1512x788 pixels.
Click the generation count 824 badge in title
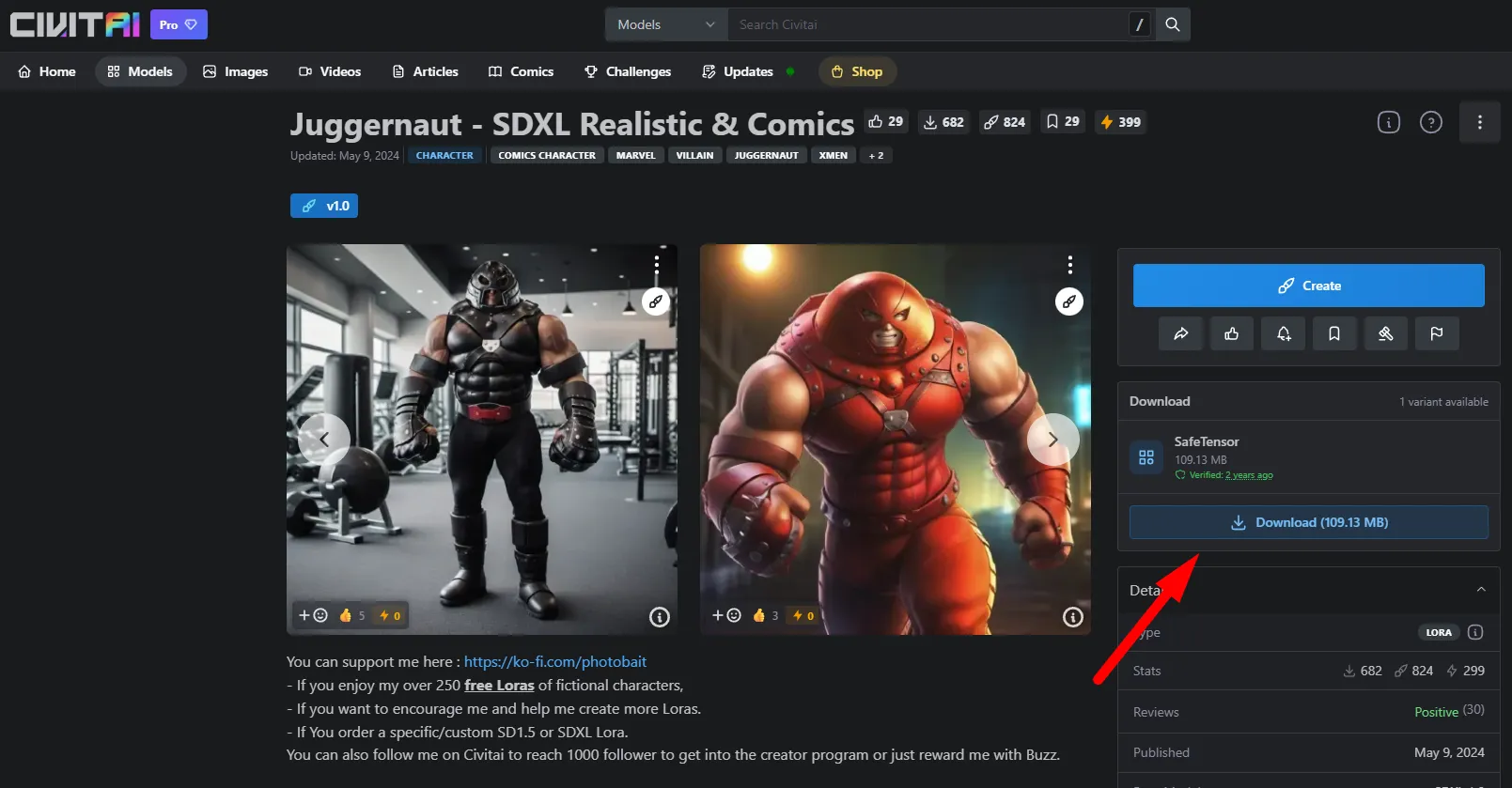(1005, 122)
